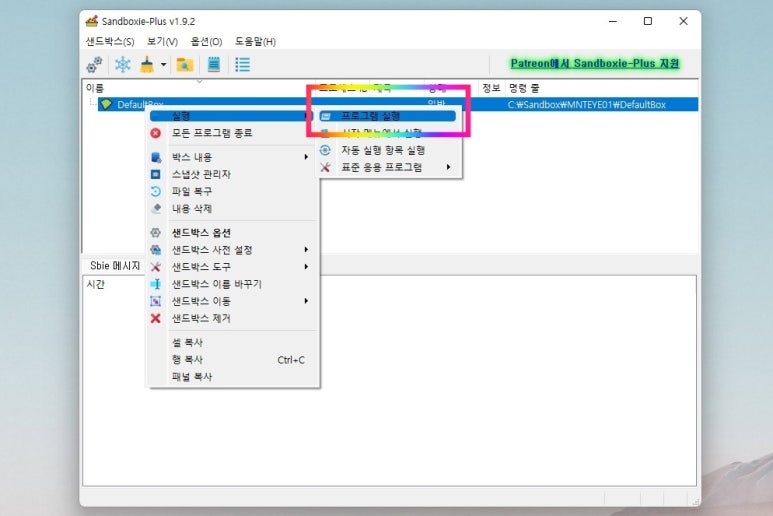Select the DefaultBox sandbox row

(397, 104)
